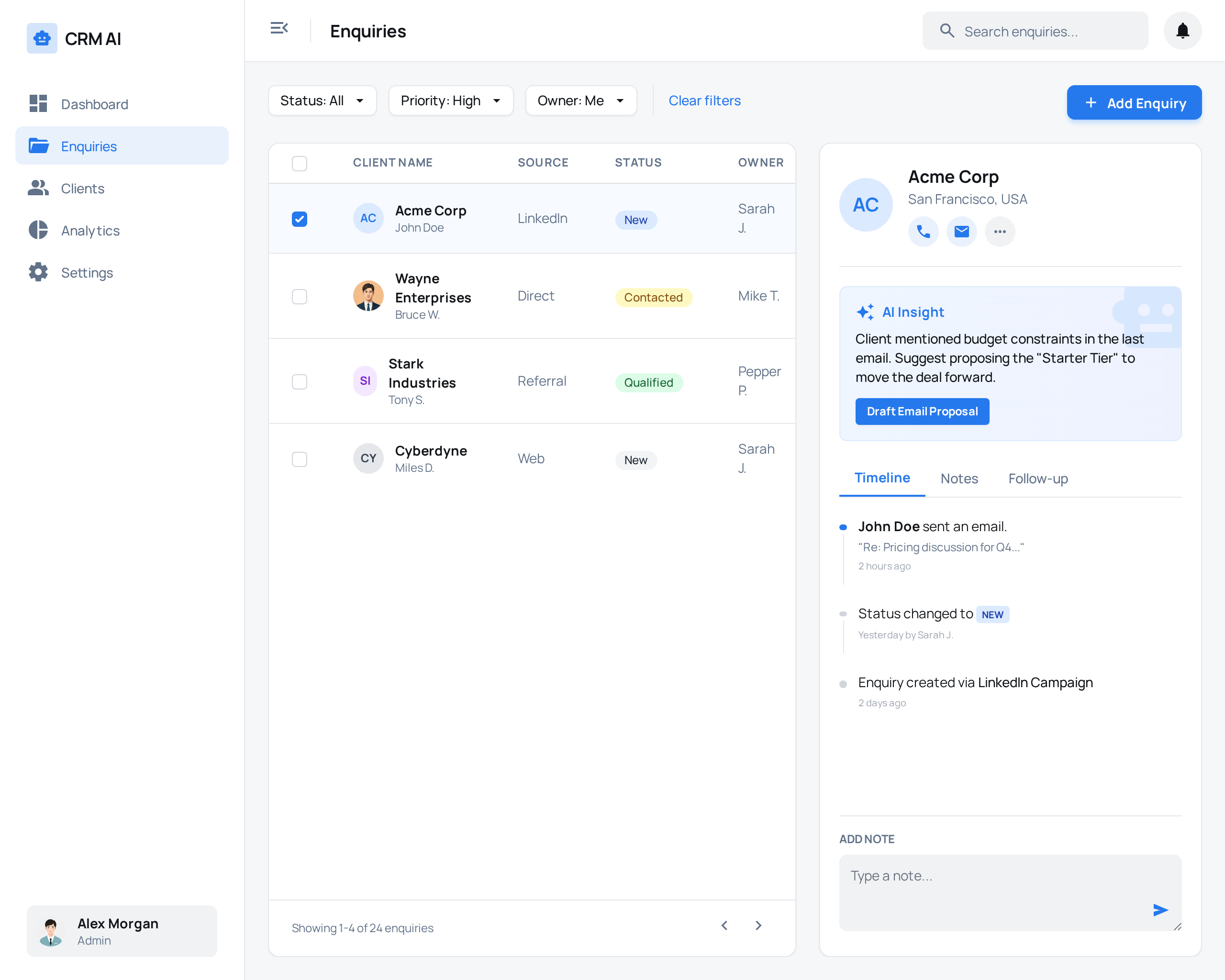
Task: Navigate to Clients in the sidebar
Action: coord(122,188)
